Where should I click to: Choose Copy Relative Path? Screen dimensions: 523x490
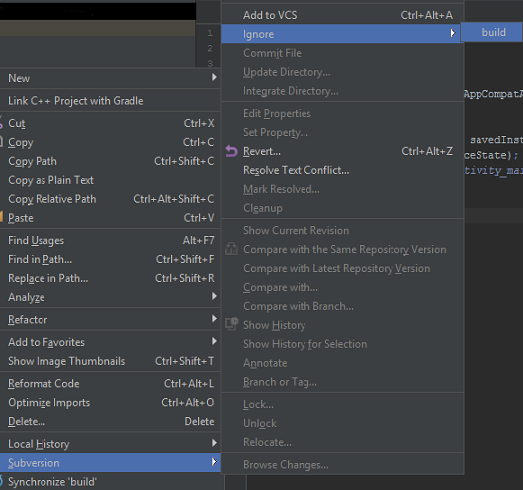110,199
